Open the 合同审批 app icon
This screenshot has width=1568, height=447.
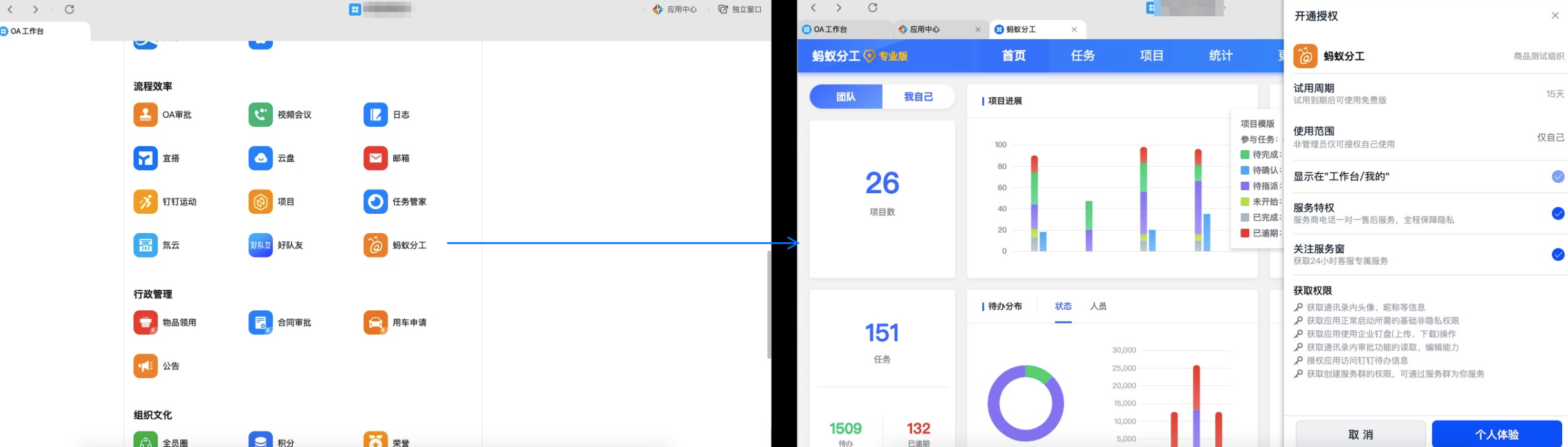(x=261, y=323)
